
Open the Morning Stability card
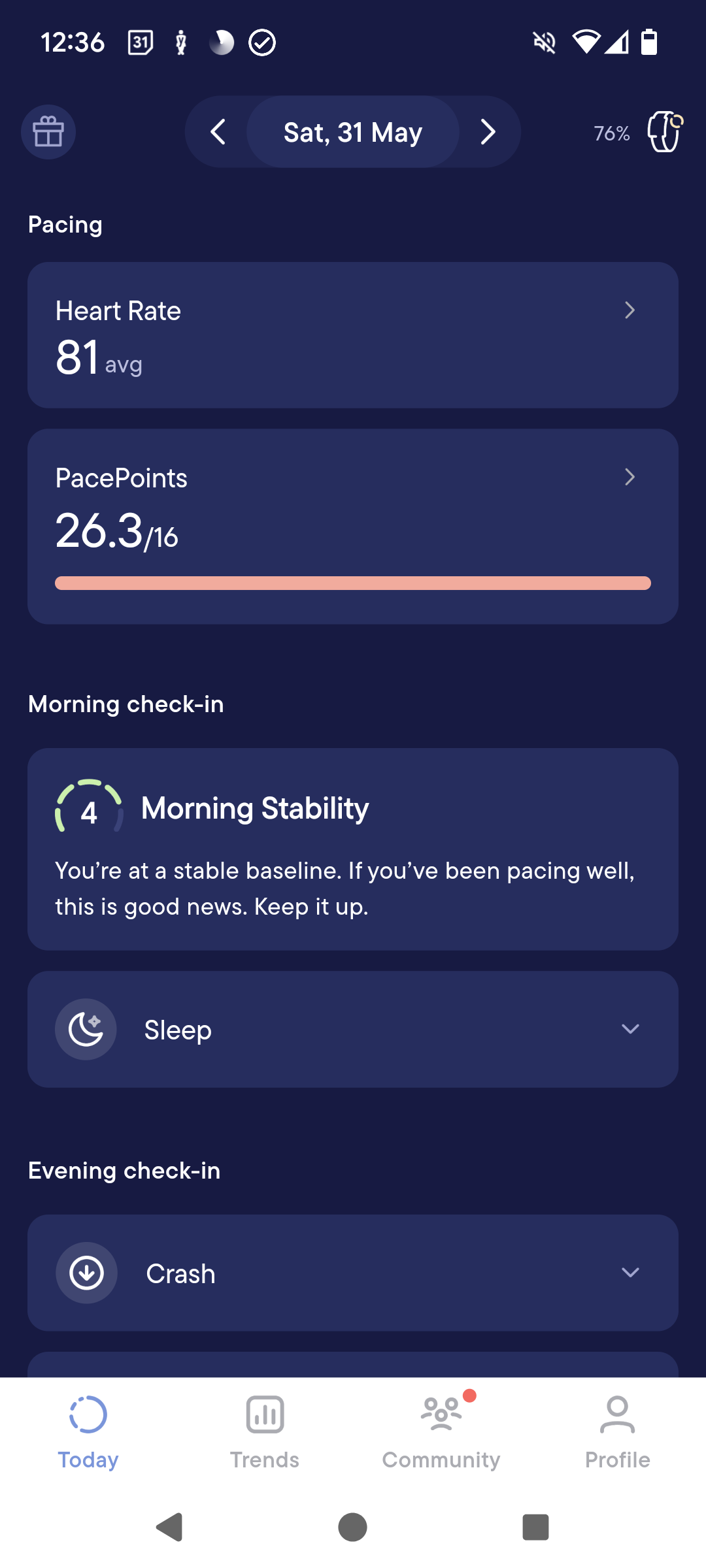353,849
